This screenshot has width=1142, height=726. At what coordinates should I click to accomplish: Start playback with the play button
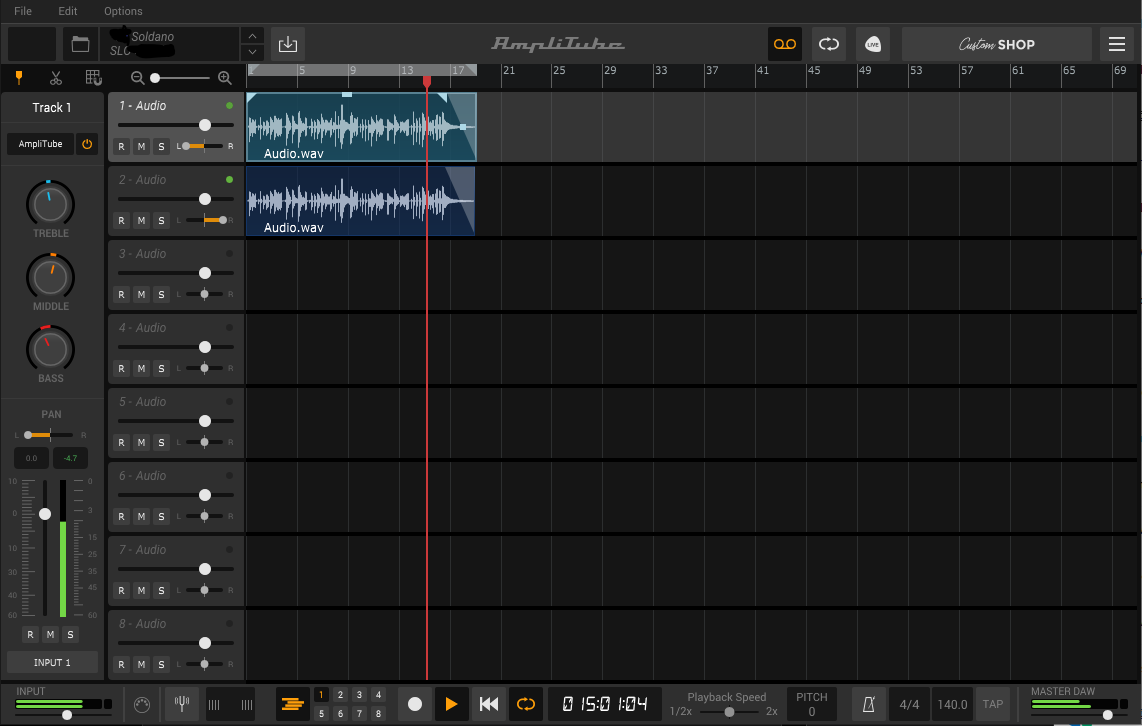(x=451, y=704)
